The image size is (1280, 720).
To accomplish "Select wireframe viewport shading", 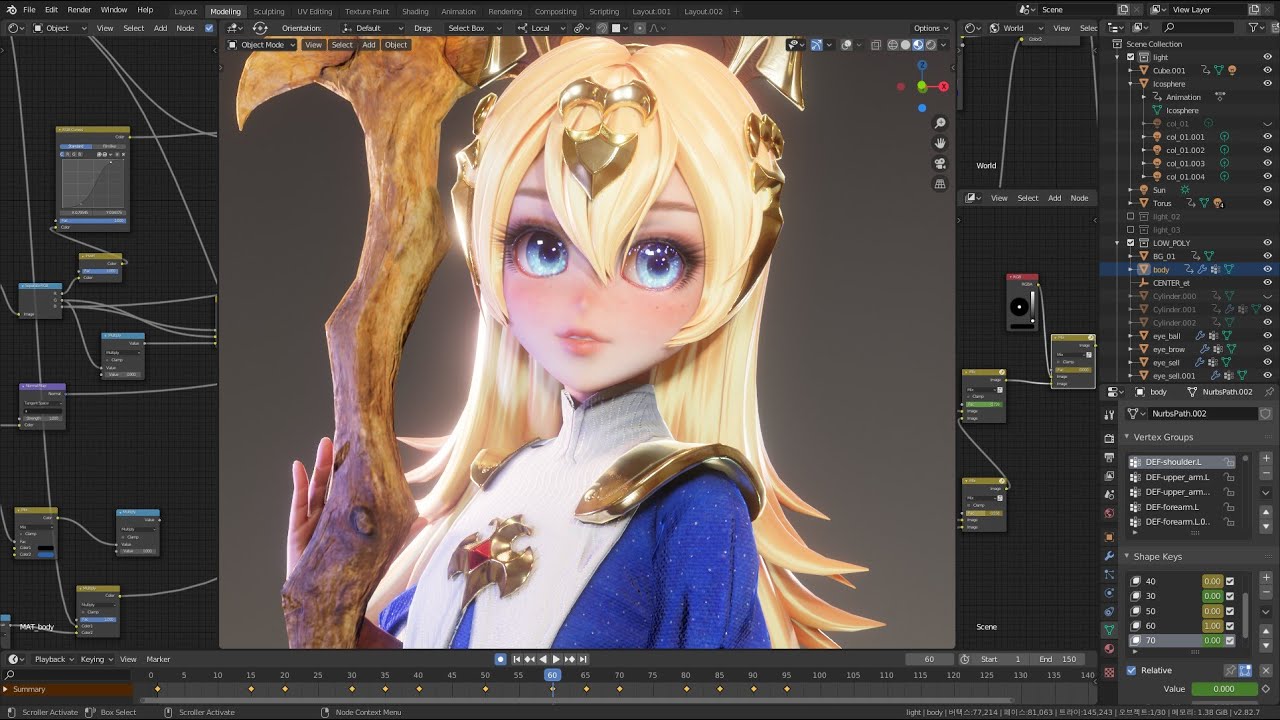I will 894,44.
